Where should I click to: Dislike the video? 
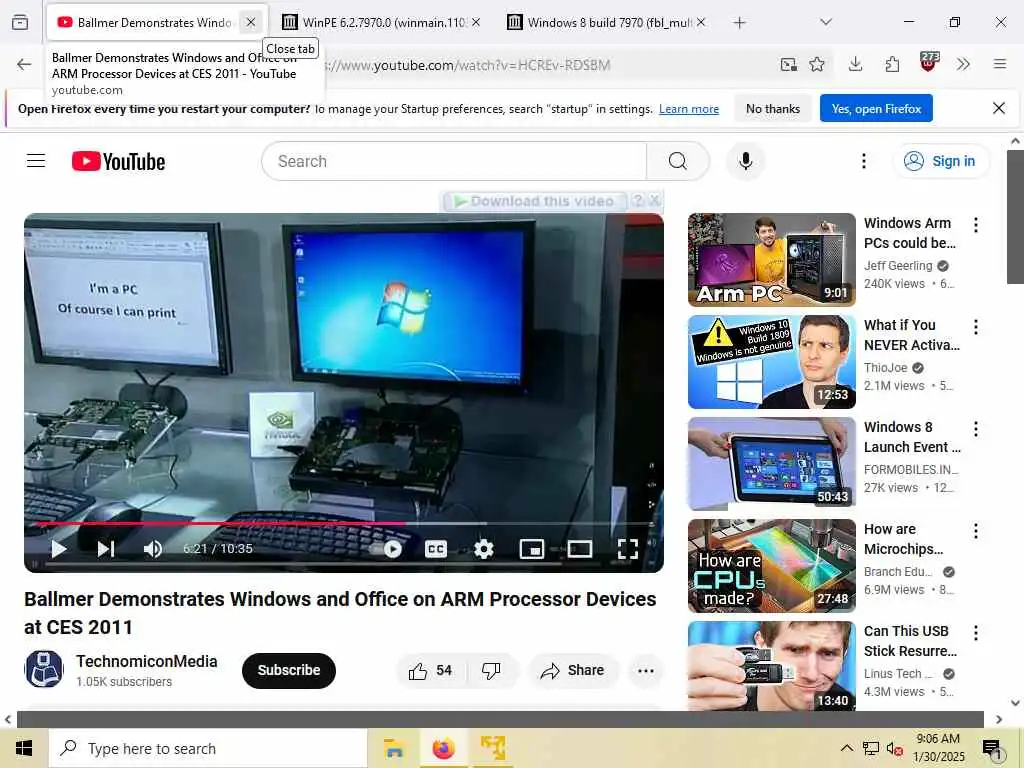(x=492, y=671)
